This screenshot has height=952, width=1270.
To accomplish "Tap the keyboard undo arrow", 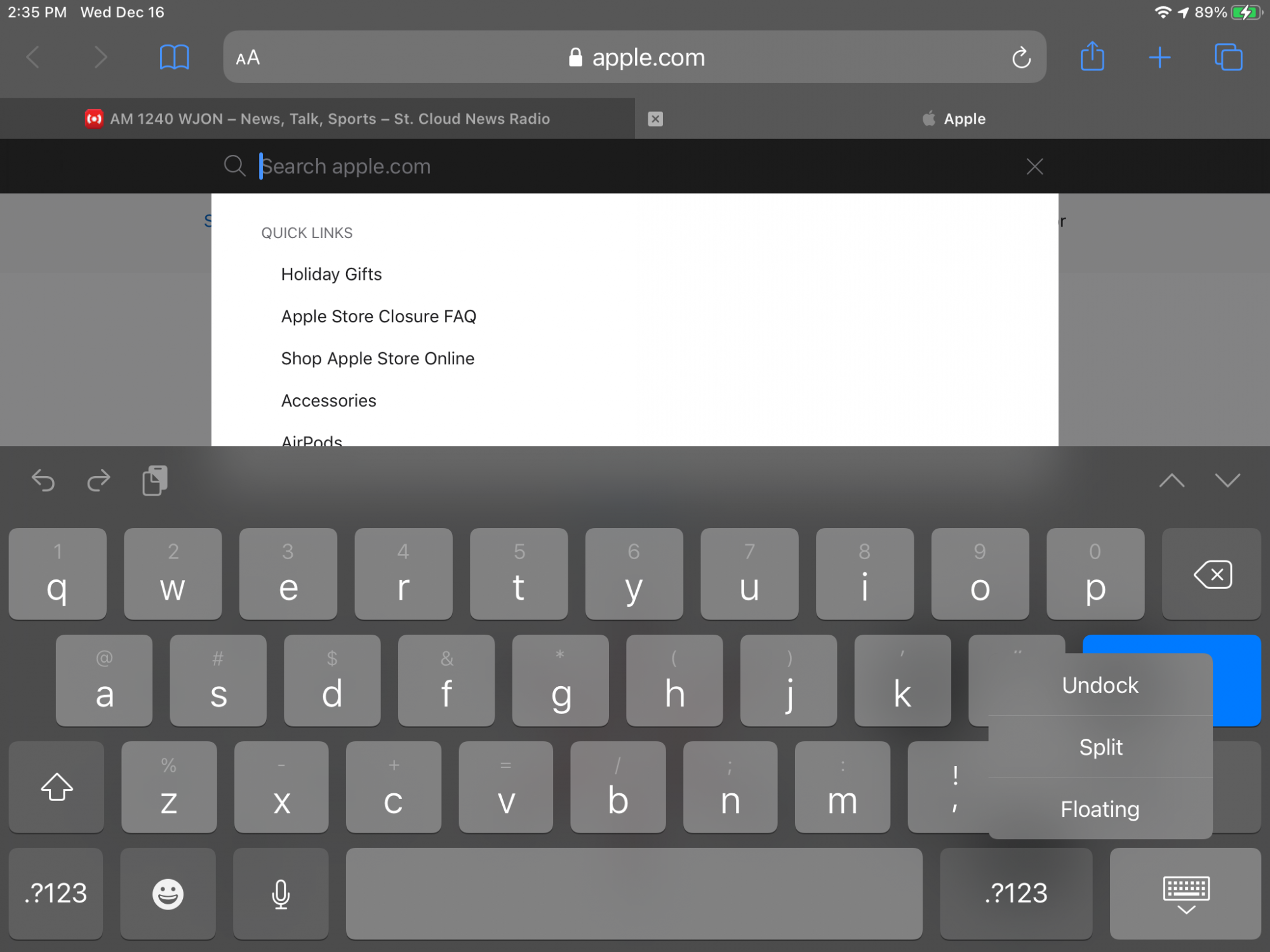I will tap(43, 480).
